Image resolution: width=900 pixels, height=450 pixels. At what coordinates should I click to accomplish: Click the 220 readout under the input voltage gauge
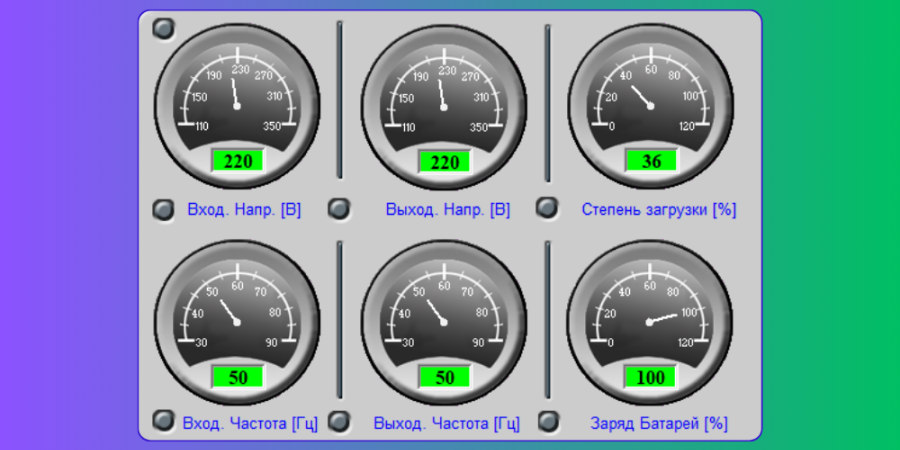click(x=237, y=161)
